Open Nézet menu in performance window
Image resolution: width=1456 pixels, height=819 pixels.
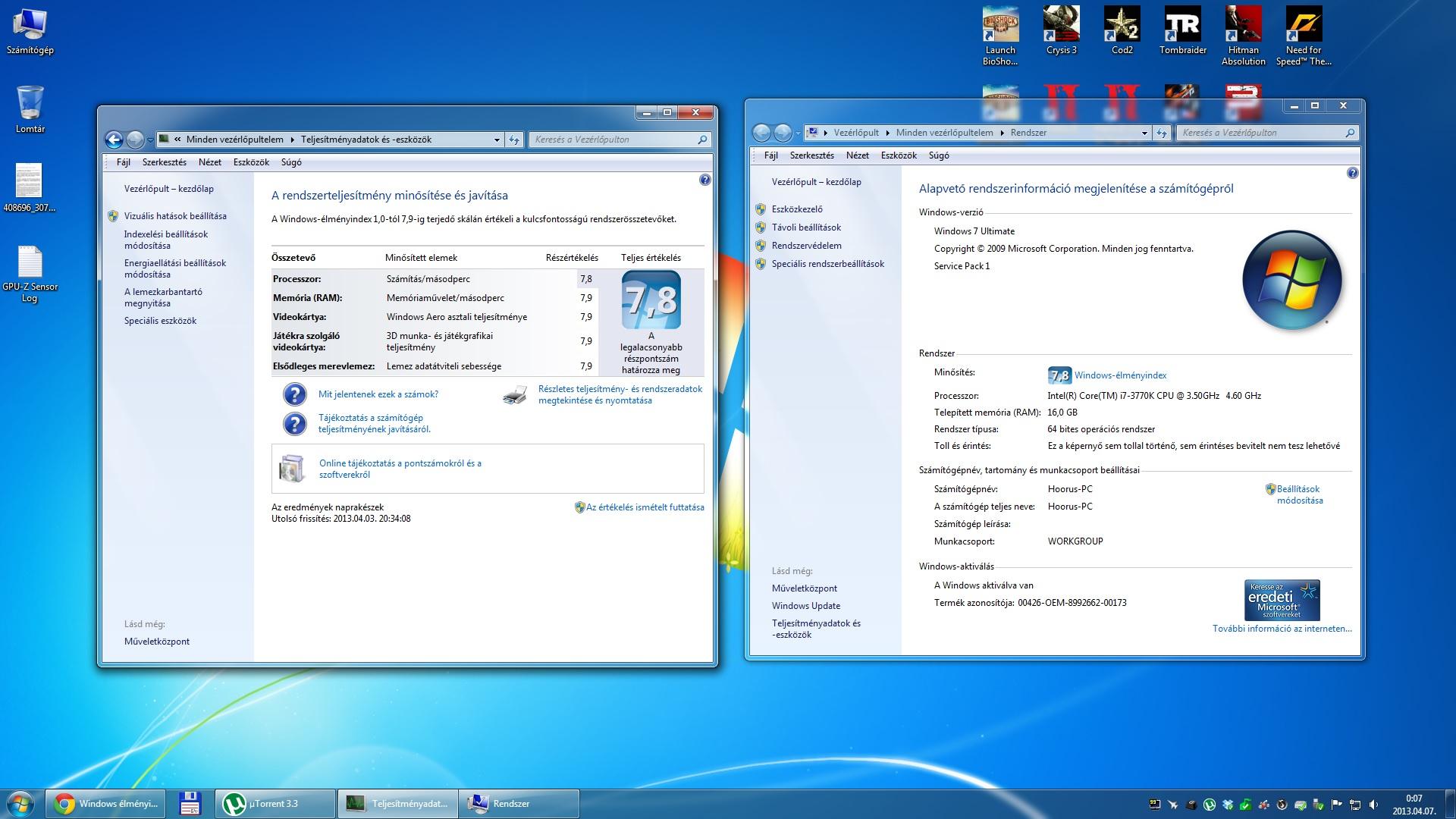point(210,162)
